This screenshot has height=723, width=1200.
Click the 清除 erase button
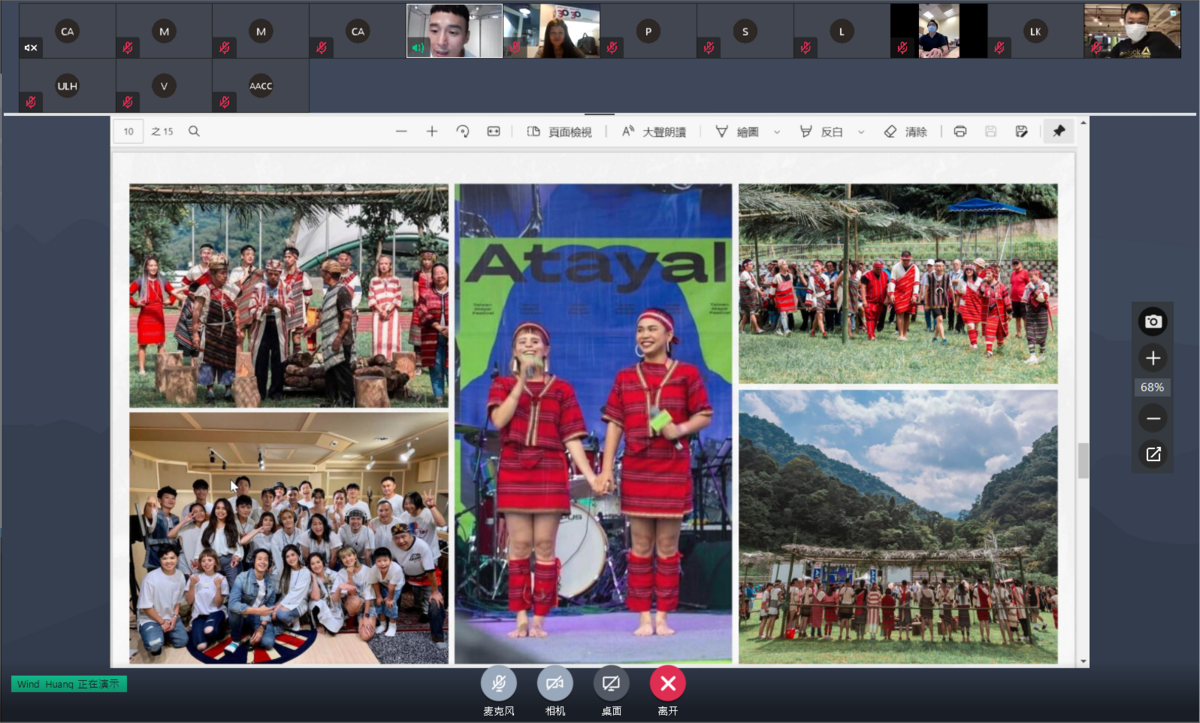pyautogui.click(x=906, y=131)
